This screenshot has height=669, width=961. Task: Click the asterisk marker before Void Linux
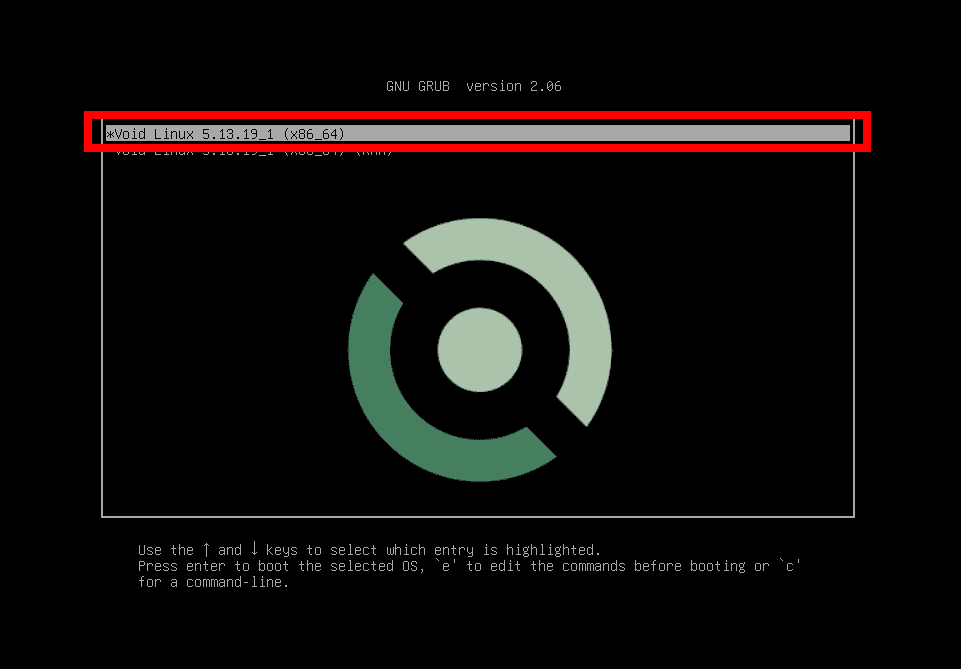click(110, 134)
